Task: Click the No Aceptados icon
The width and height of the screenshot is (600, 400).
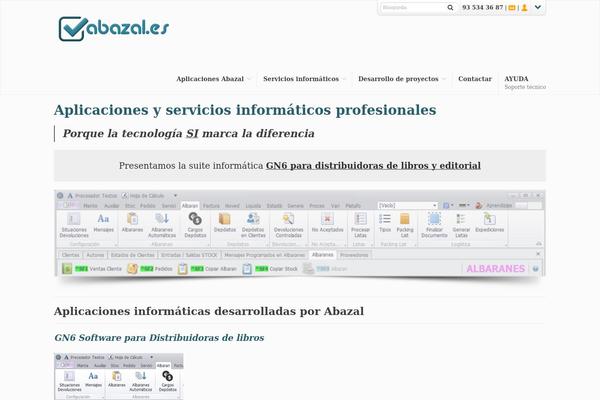Action: point(328,223)
